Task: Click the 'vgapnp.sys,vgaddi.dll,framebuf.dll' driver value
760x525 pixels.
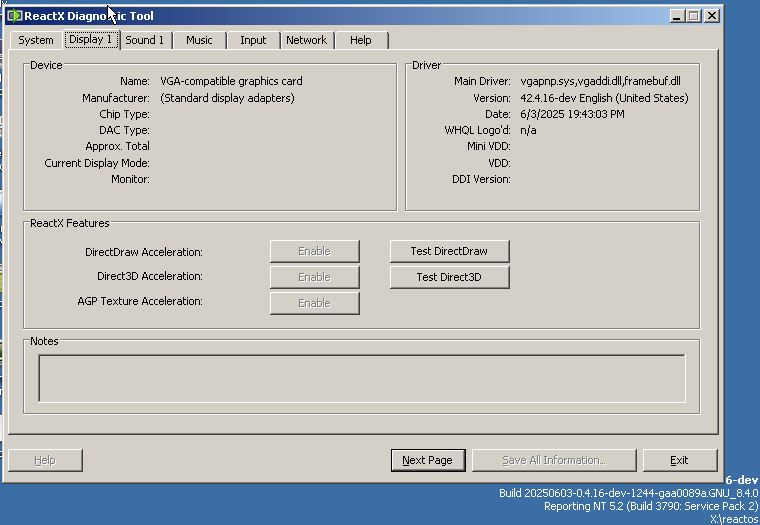Action: pos(601,81)
